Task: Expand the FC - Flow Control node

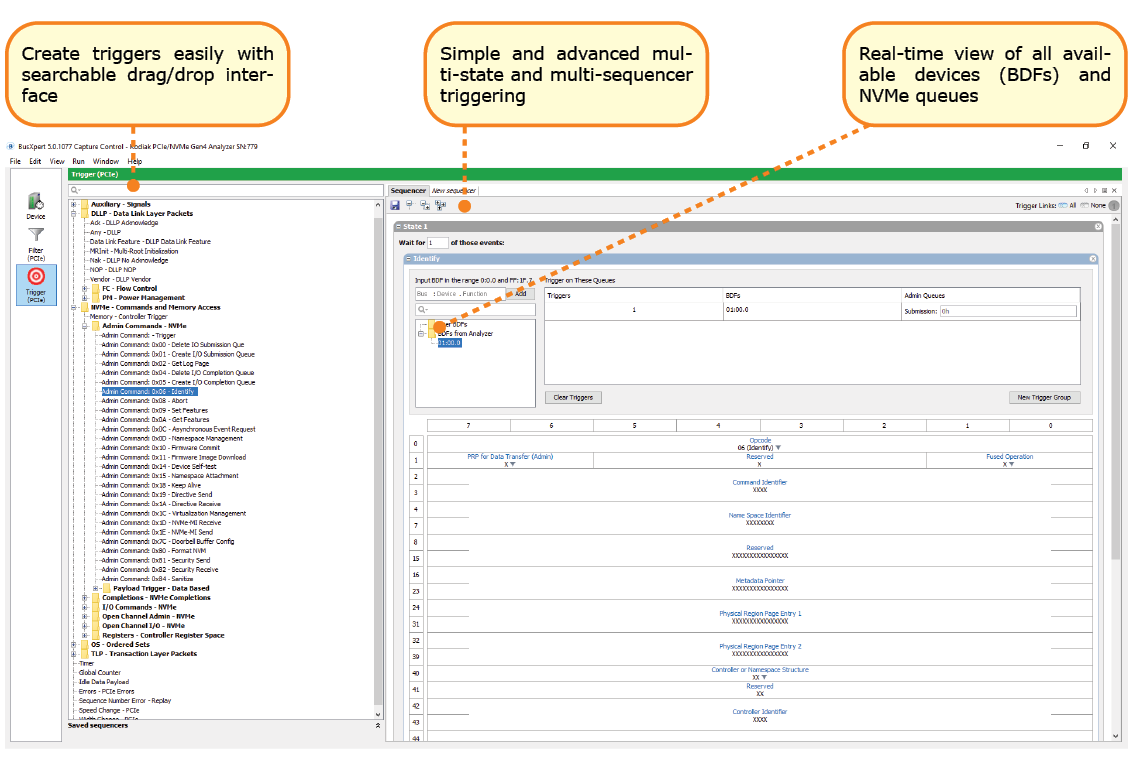Action: tap(84, 289)
